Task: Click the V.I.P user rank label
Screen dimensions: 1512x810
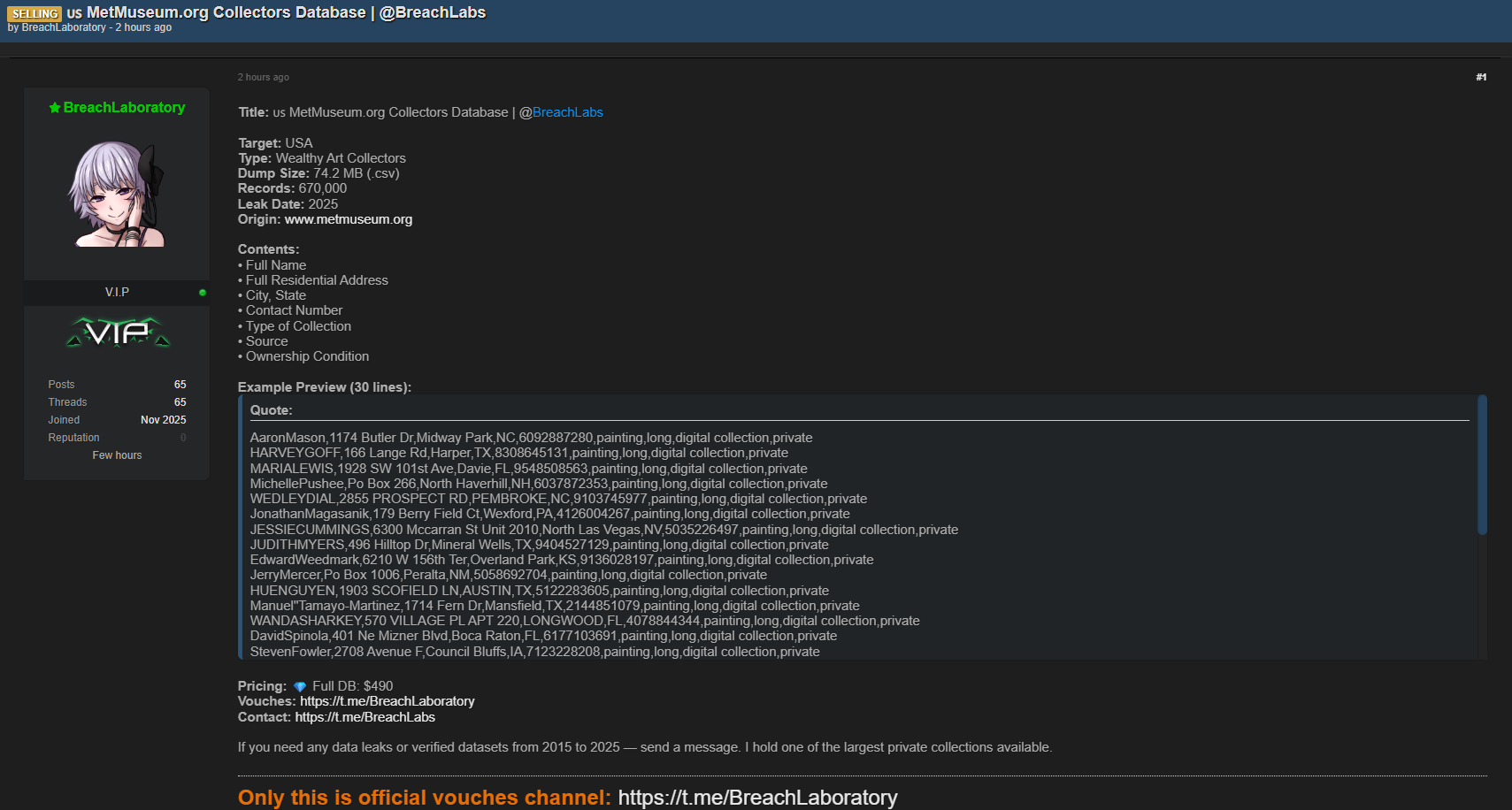Action: (117, 293)
